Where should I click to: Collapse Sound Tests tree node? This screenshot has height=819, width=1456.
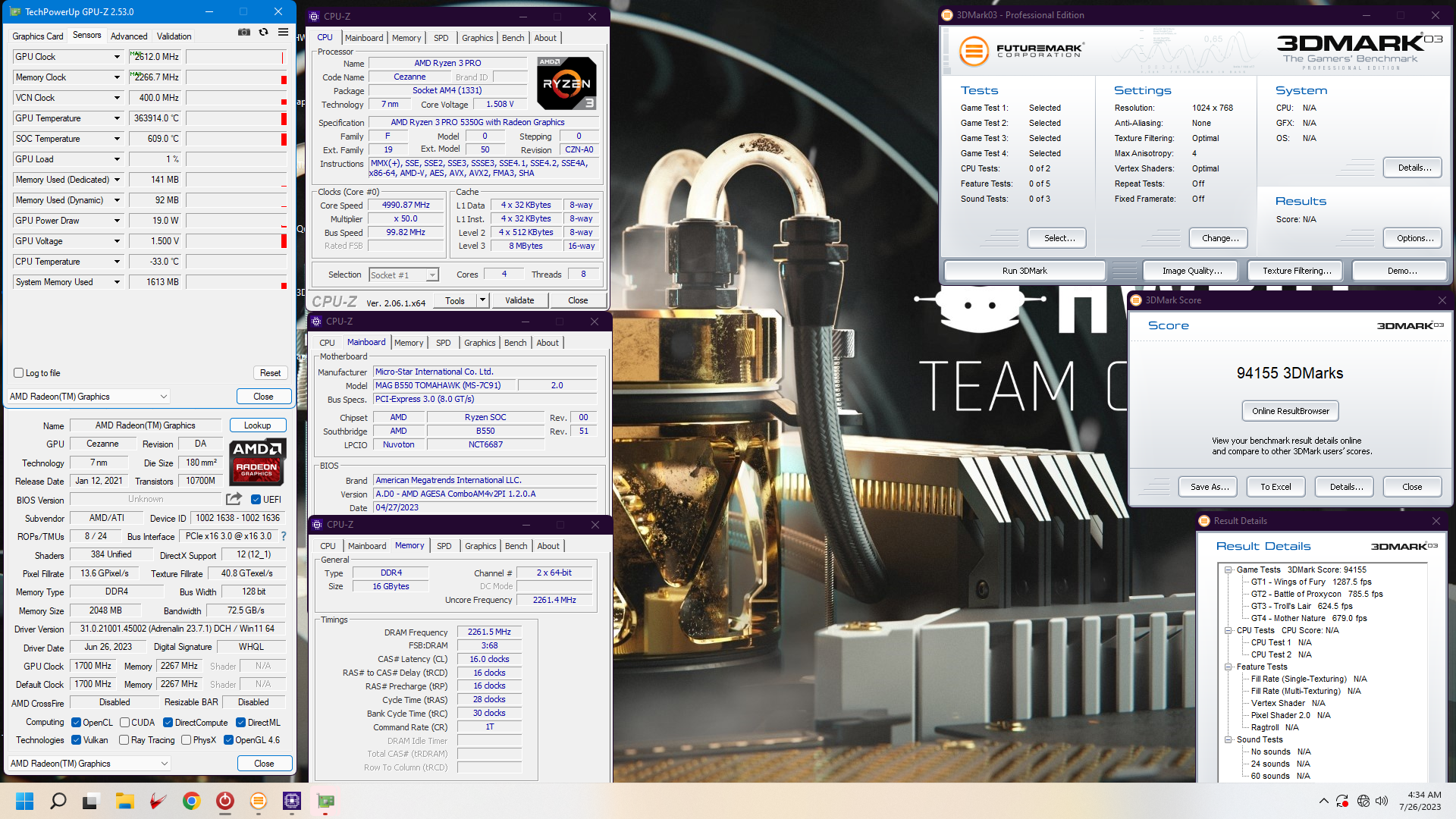1228,739
